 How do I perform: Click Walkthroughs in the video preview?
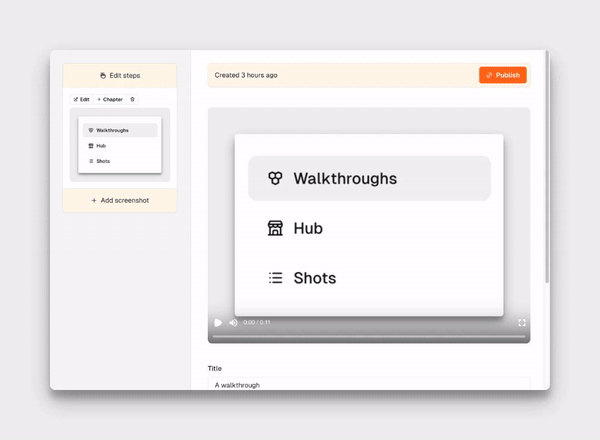tap(370, 178)
